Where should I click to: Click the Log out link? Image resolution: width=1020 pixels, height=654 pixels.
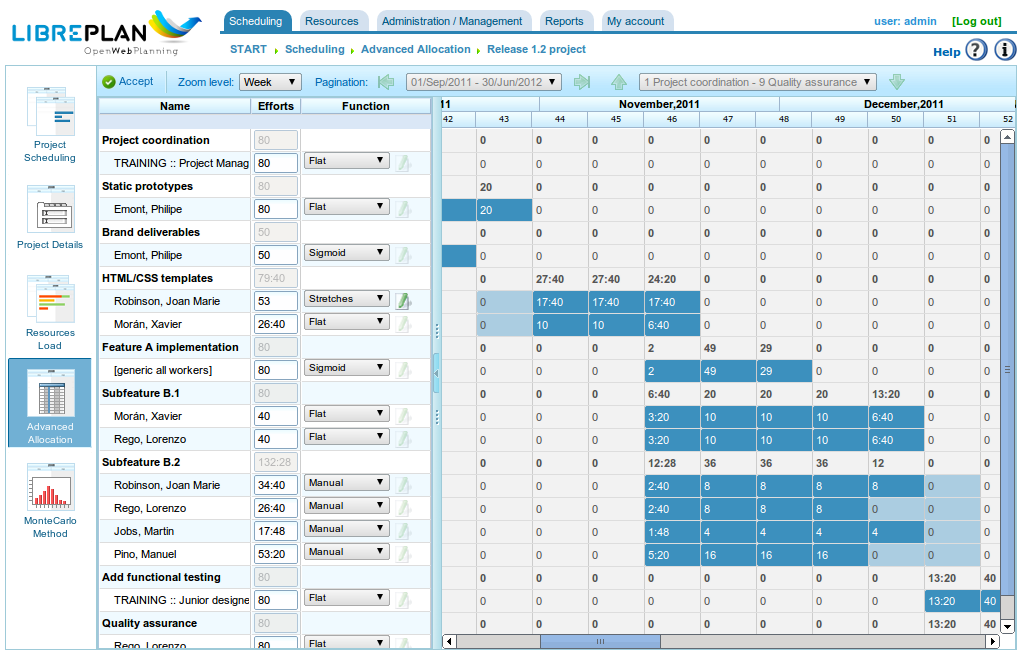pos(976,21)
